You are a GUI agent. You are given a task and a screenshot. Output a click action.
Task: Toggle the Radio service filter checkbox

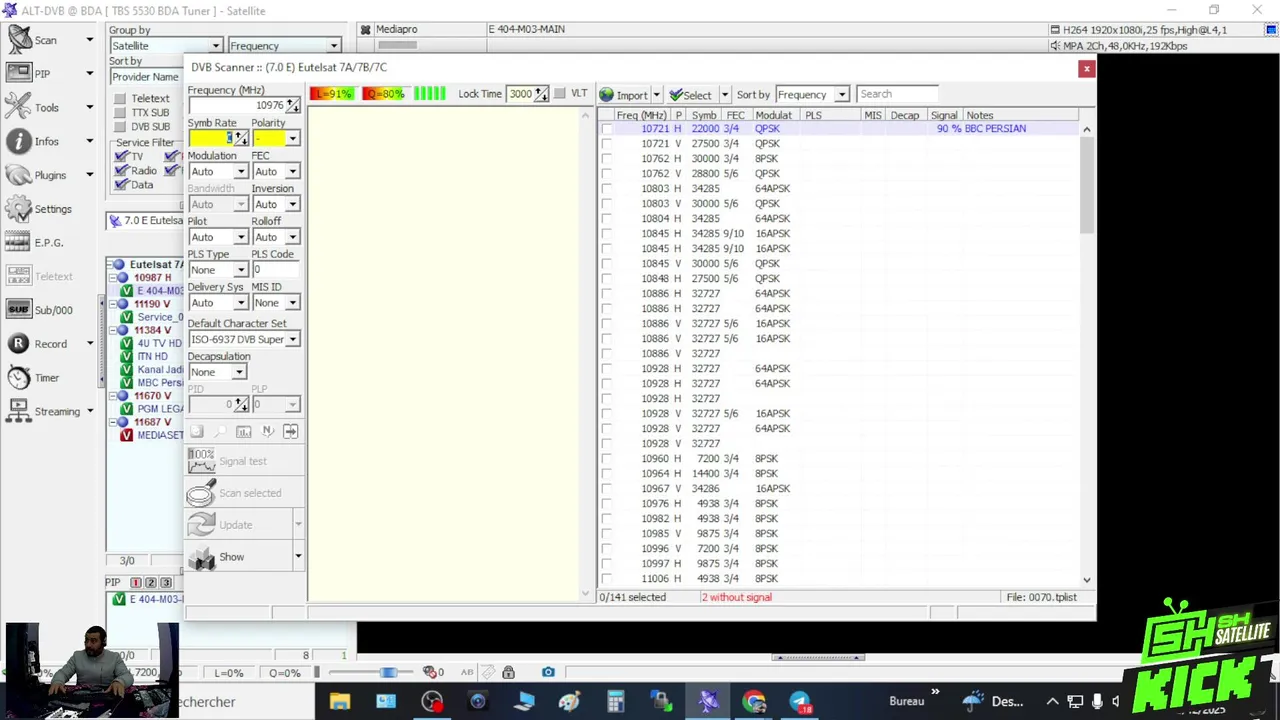(122, 171)
